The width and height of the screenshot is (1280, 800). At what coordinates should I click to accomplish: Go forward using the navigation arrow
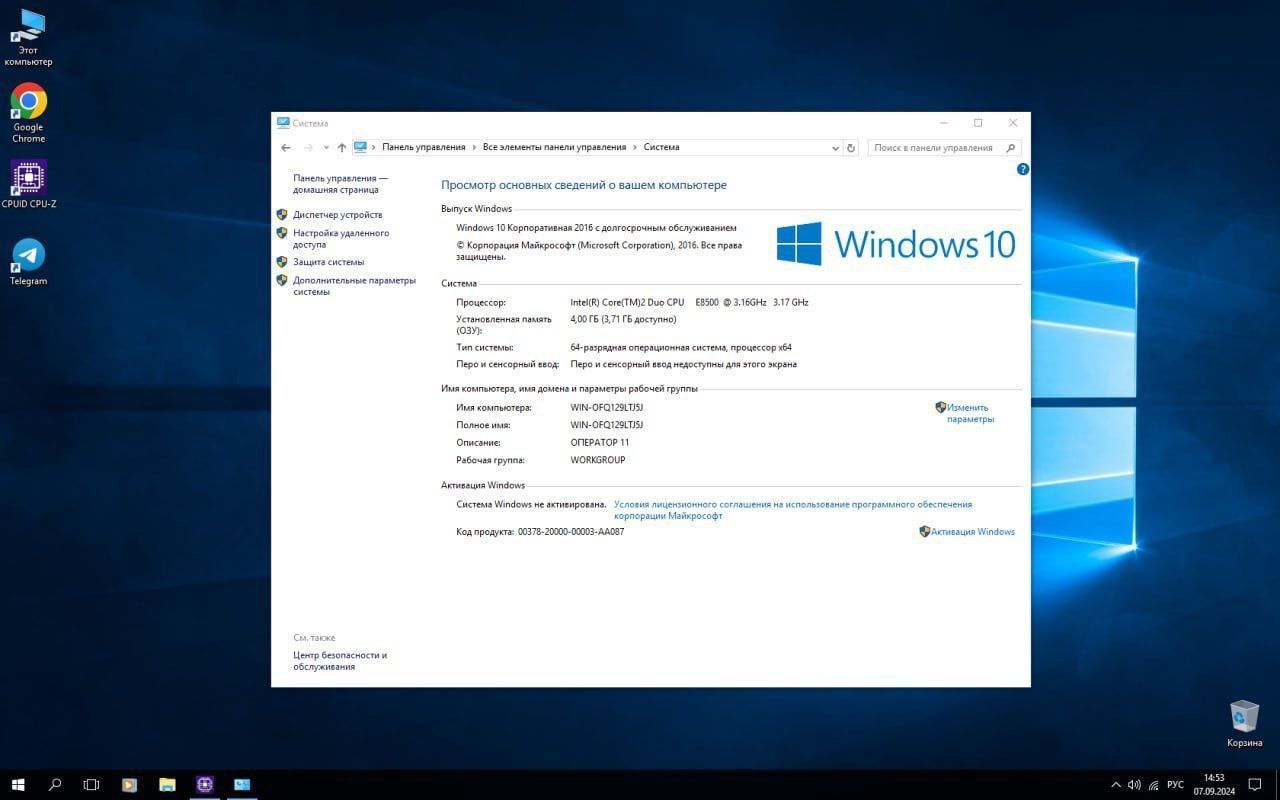pyautogui.click(x=308, y=148)
